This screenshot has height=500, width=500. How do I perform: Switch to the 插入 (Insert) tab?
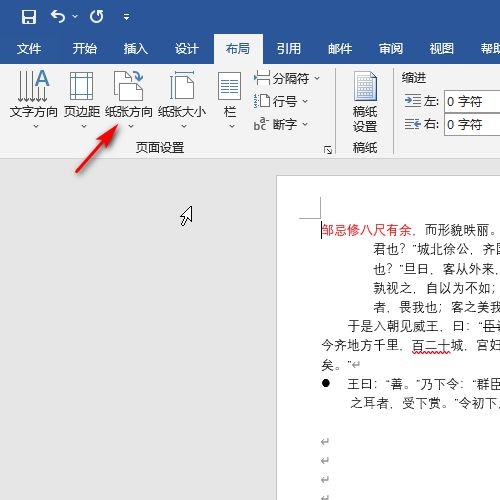tap(136, 49)
